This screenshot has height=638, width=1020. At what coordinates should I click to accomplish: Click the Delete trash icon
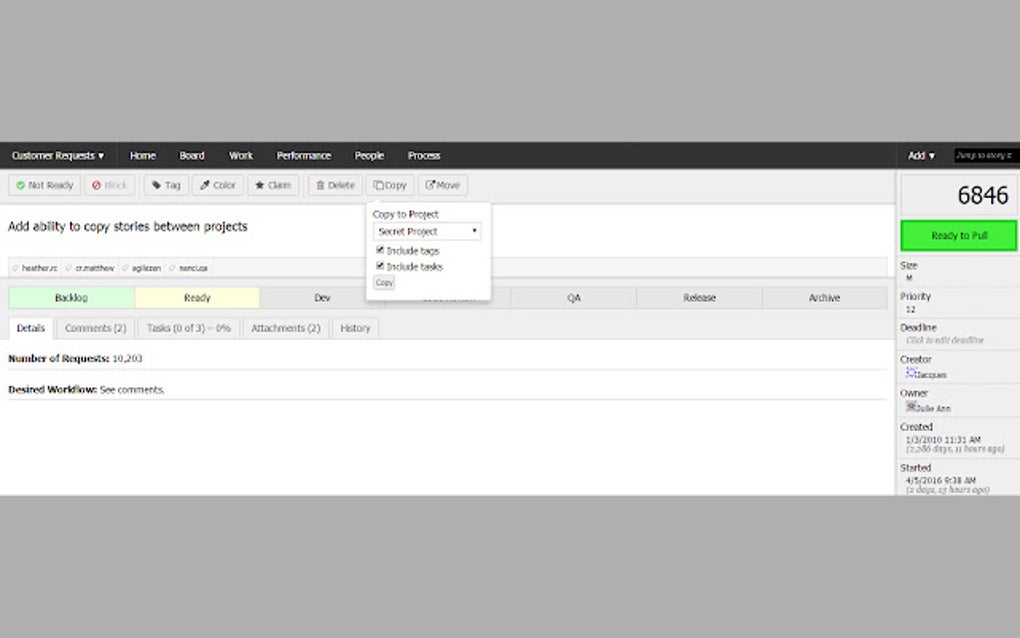[320, 185]
